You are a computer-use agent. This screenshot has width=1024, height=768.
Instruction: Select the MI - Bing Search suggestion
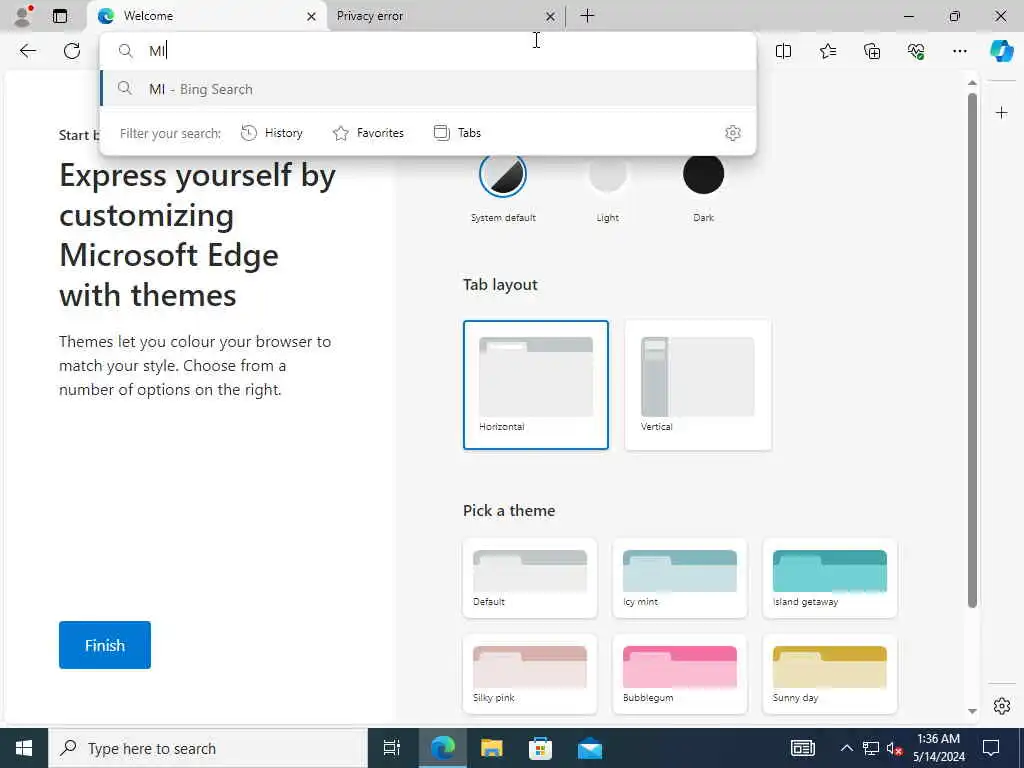428,89
